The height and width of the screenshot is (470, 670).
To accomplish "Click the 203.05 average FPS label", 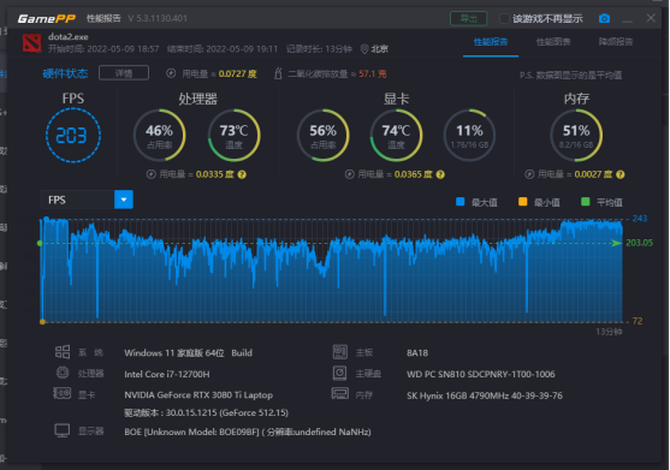I will pos(639,243).
